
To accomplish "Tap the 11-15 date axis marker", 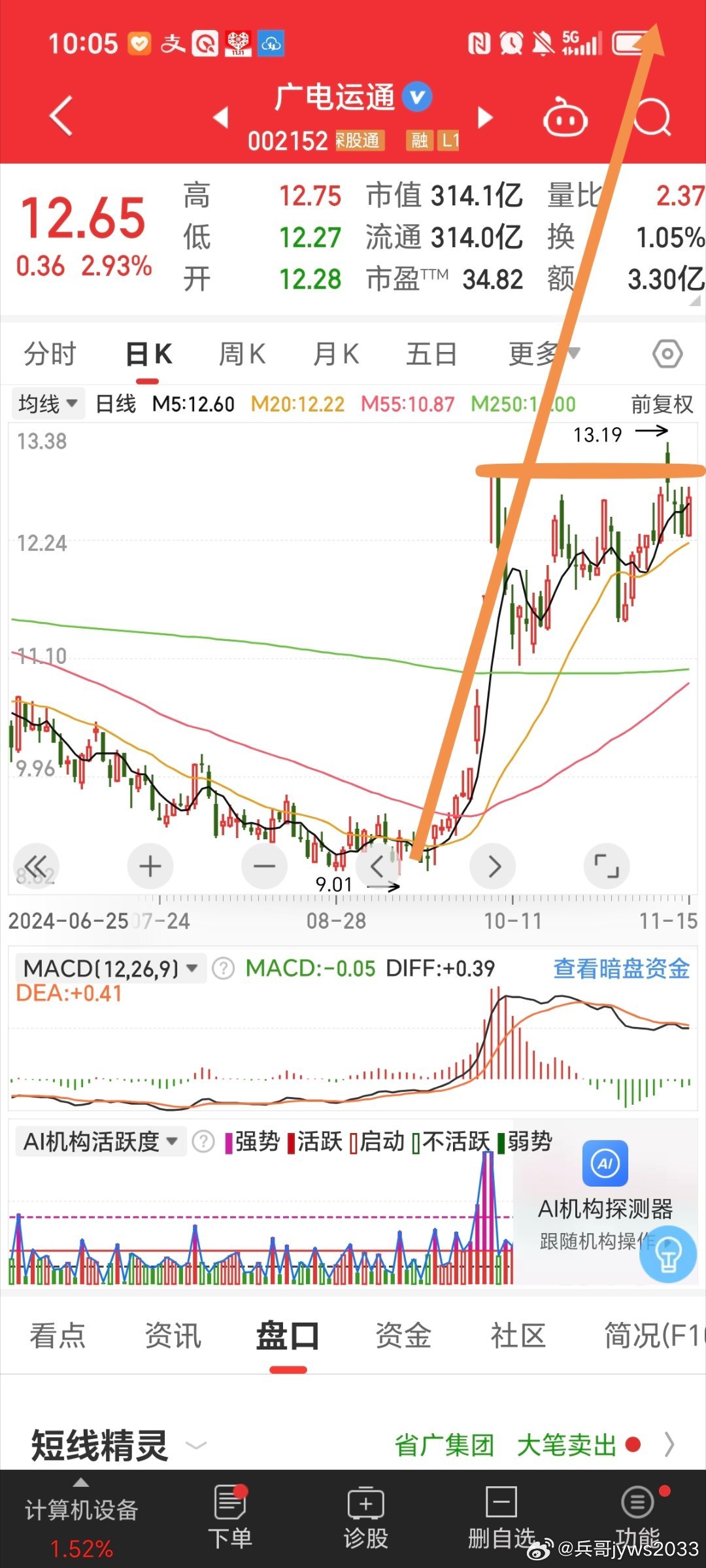I will tap(669, 921).
